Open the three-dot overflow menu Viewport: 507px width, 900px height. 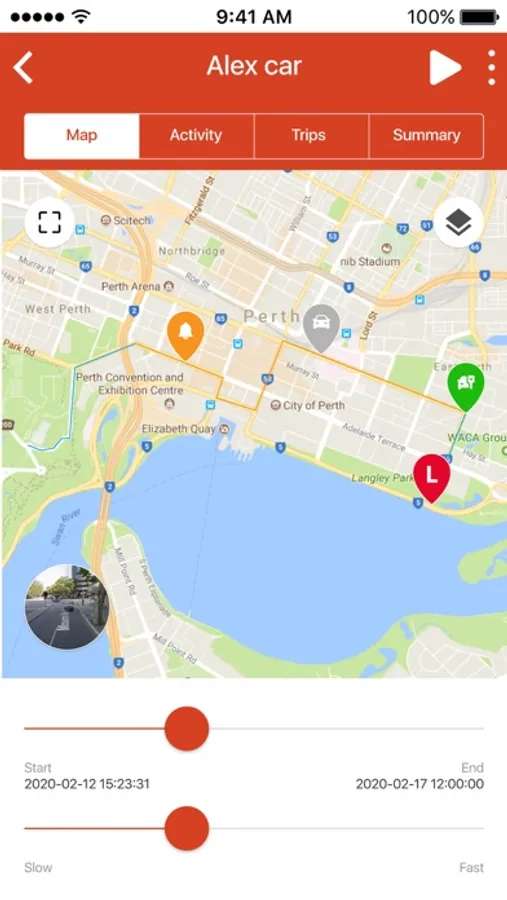(491, 67)
